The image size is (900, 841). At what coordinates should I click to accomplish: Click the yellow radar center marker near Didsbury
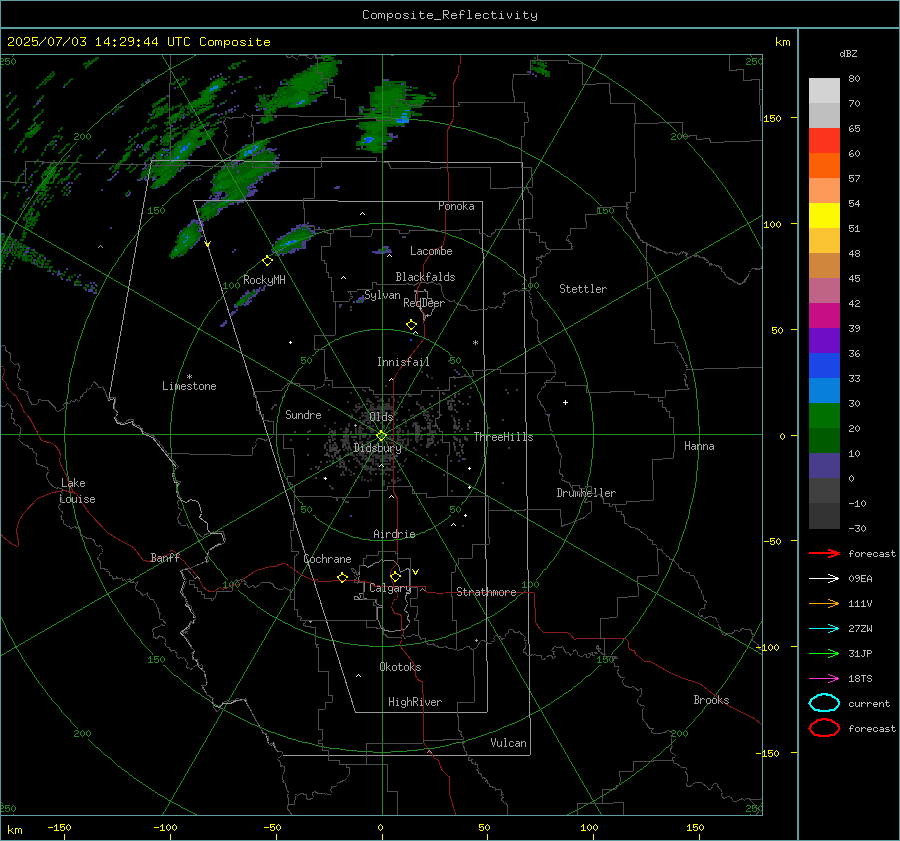pos(381,436)
